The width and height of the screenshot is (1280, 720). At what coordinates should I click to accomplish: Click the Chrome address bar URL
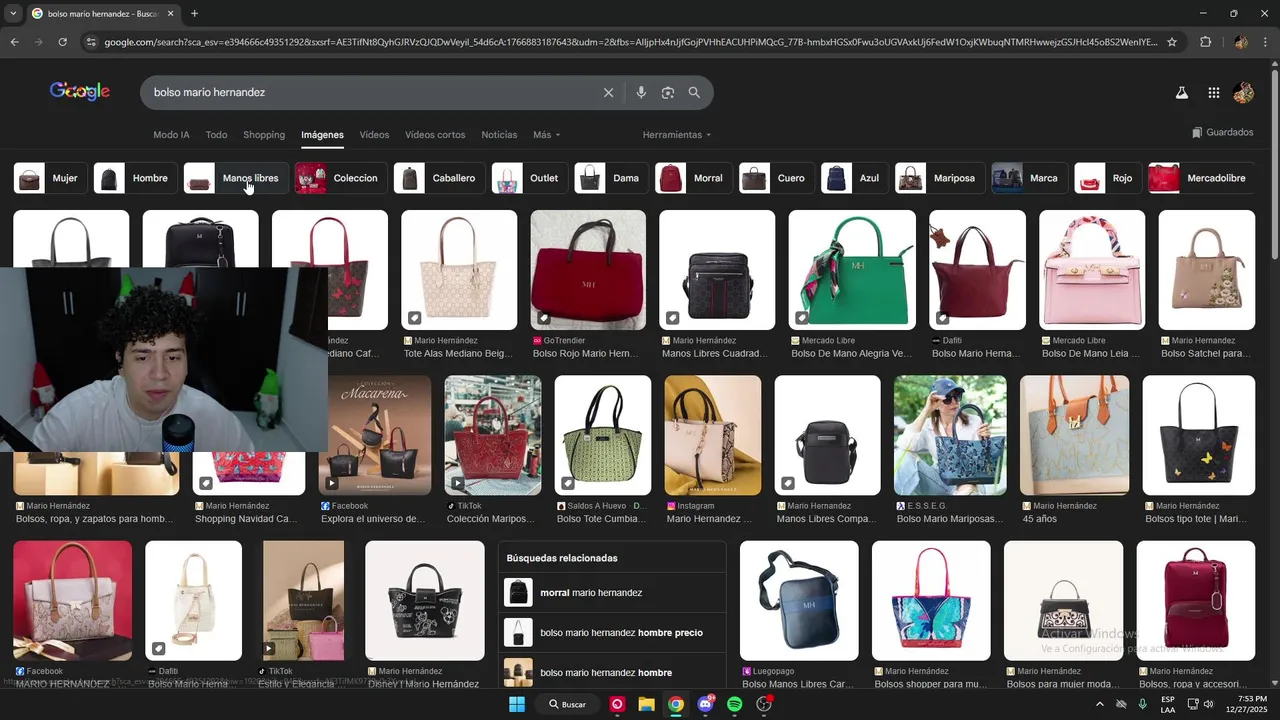(630, 42)
